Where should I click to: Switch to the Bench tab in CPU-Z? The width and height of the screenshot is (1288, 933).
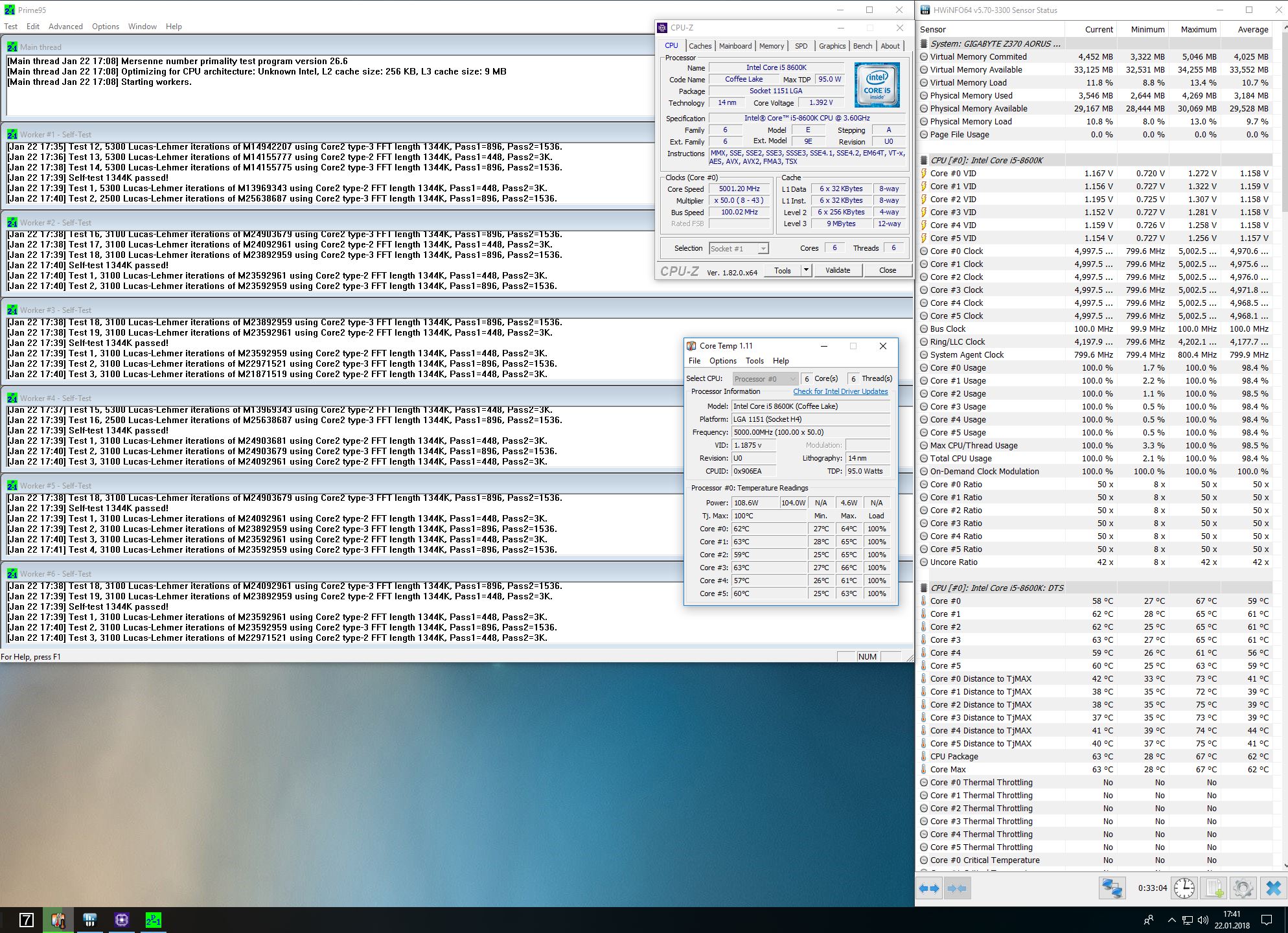pyautogui.click(x=862, y=46)
